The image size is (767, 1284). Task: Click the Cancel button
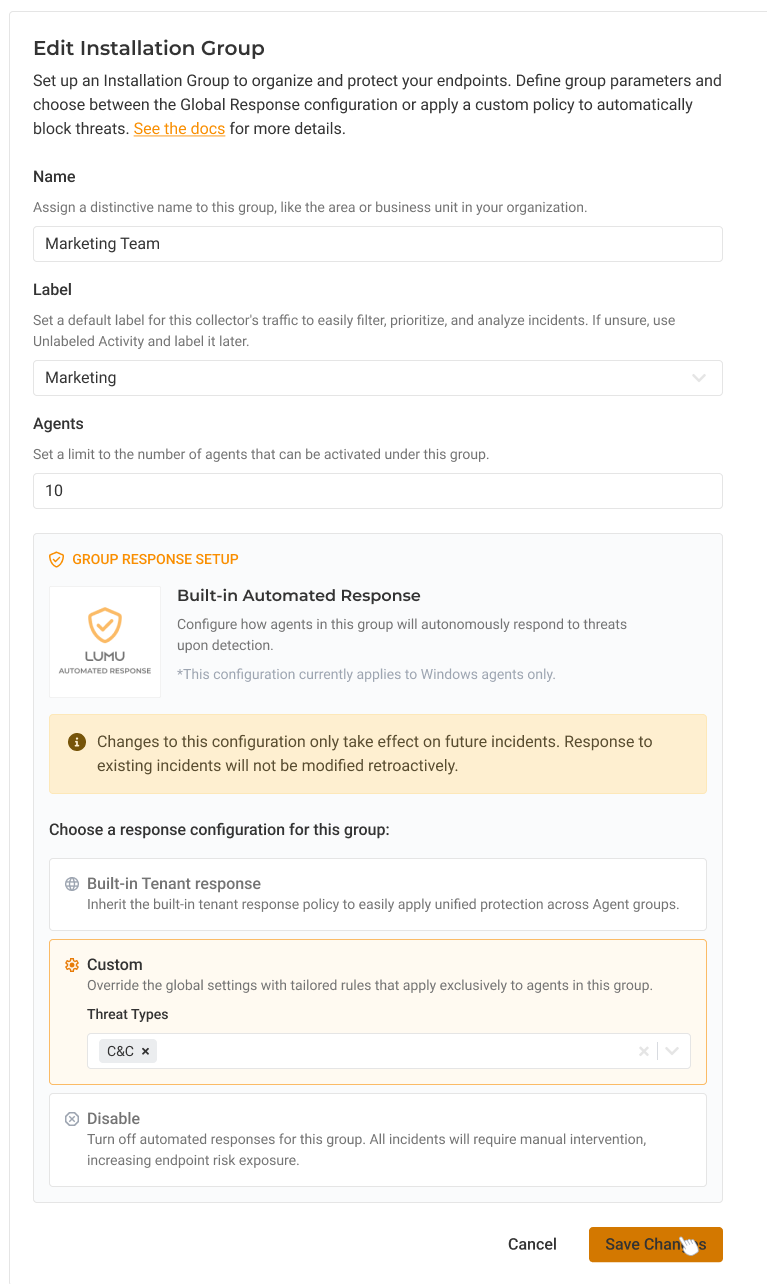532,1244
